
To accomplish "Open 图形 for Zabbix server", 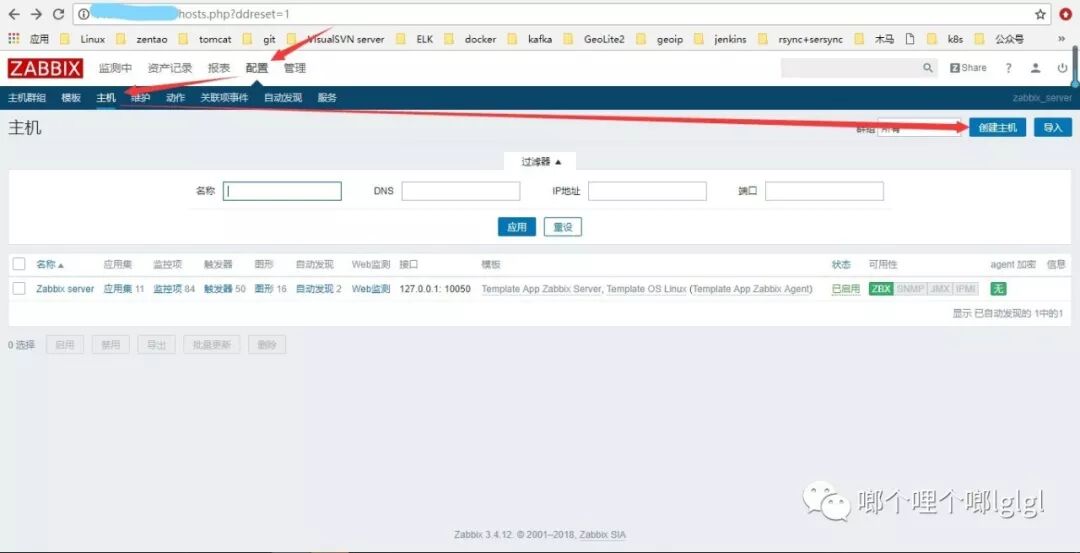I will (x=264, y=289).
